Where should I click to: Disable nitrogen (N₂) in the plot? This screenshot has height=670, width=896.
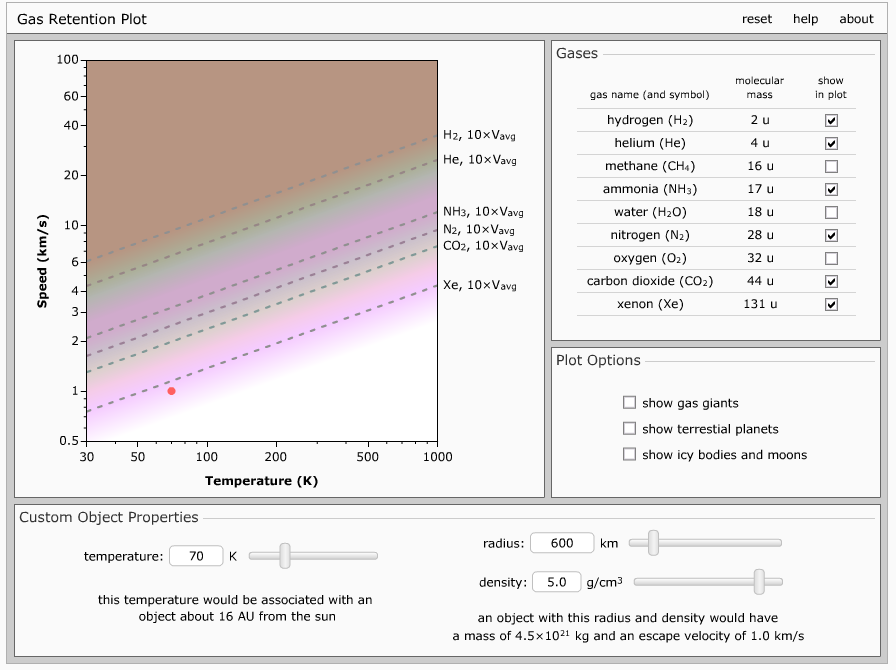point(830,235)
